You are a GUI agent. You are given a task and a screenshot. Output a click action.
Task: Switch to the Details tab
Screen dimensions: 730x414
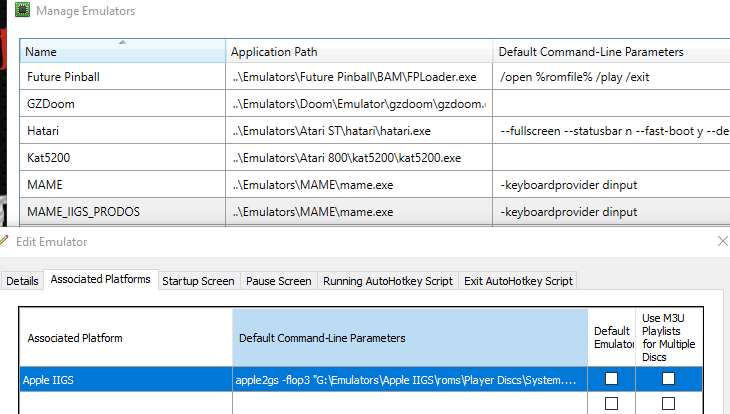click(x=22, y=281)
